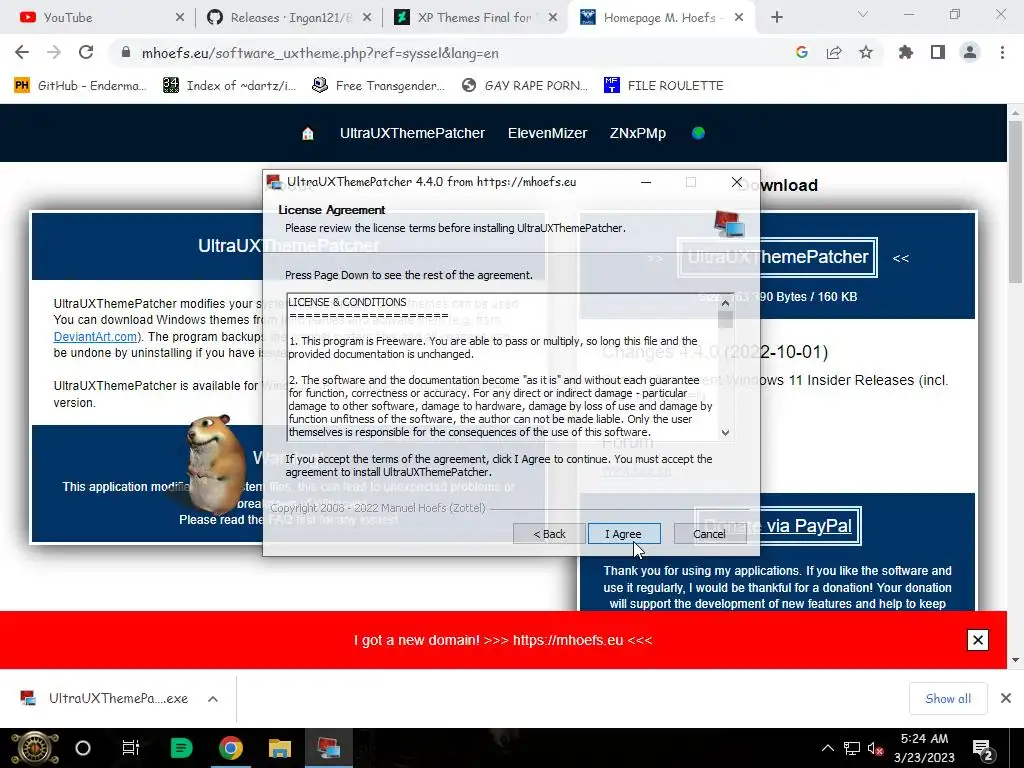Click the home icon in site navigation
The image size is (1024, 768).
pyautogui.click(x=308, y=133)
